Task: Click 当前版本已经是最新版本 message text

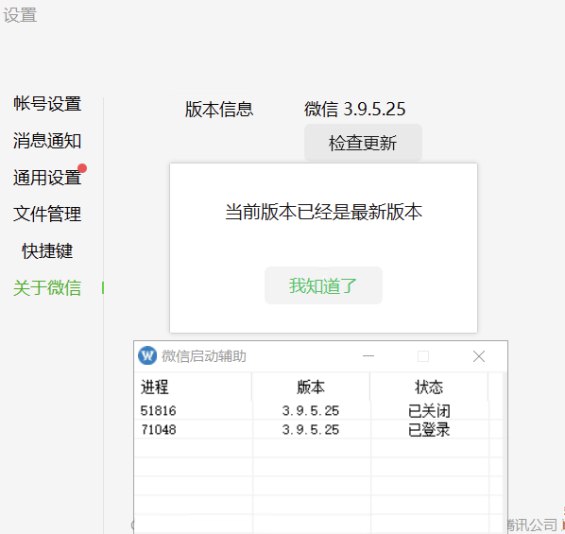Action: [324, 212]
